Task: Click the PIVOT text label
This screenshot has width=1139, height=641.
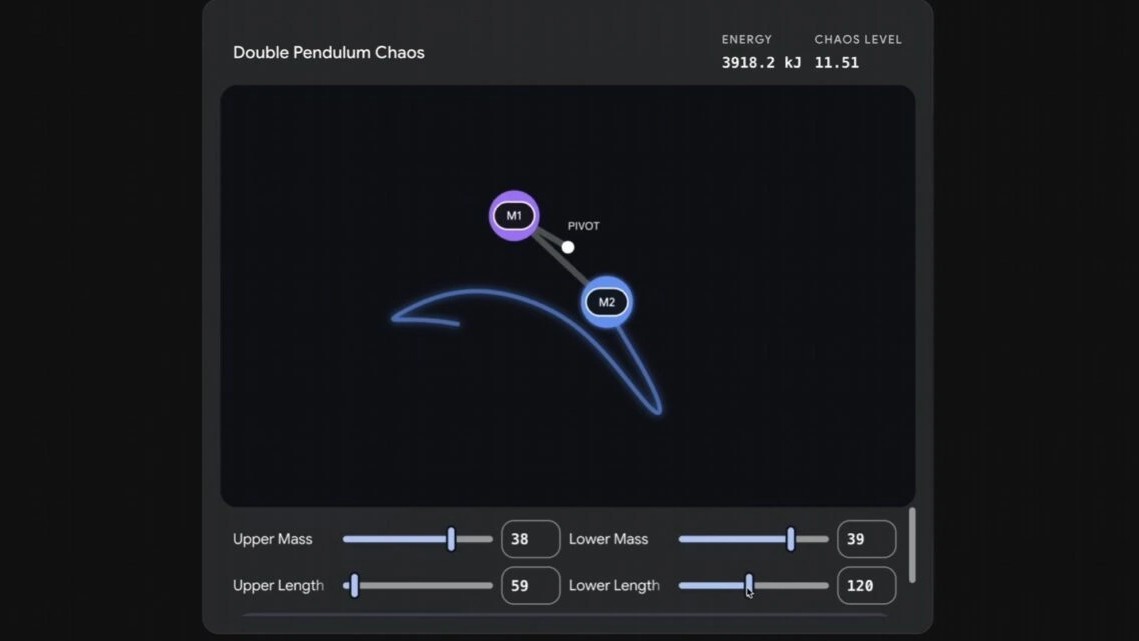Action: click(584, 226)
